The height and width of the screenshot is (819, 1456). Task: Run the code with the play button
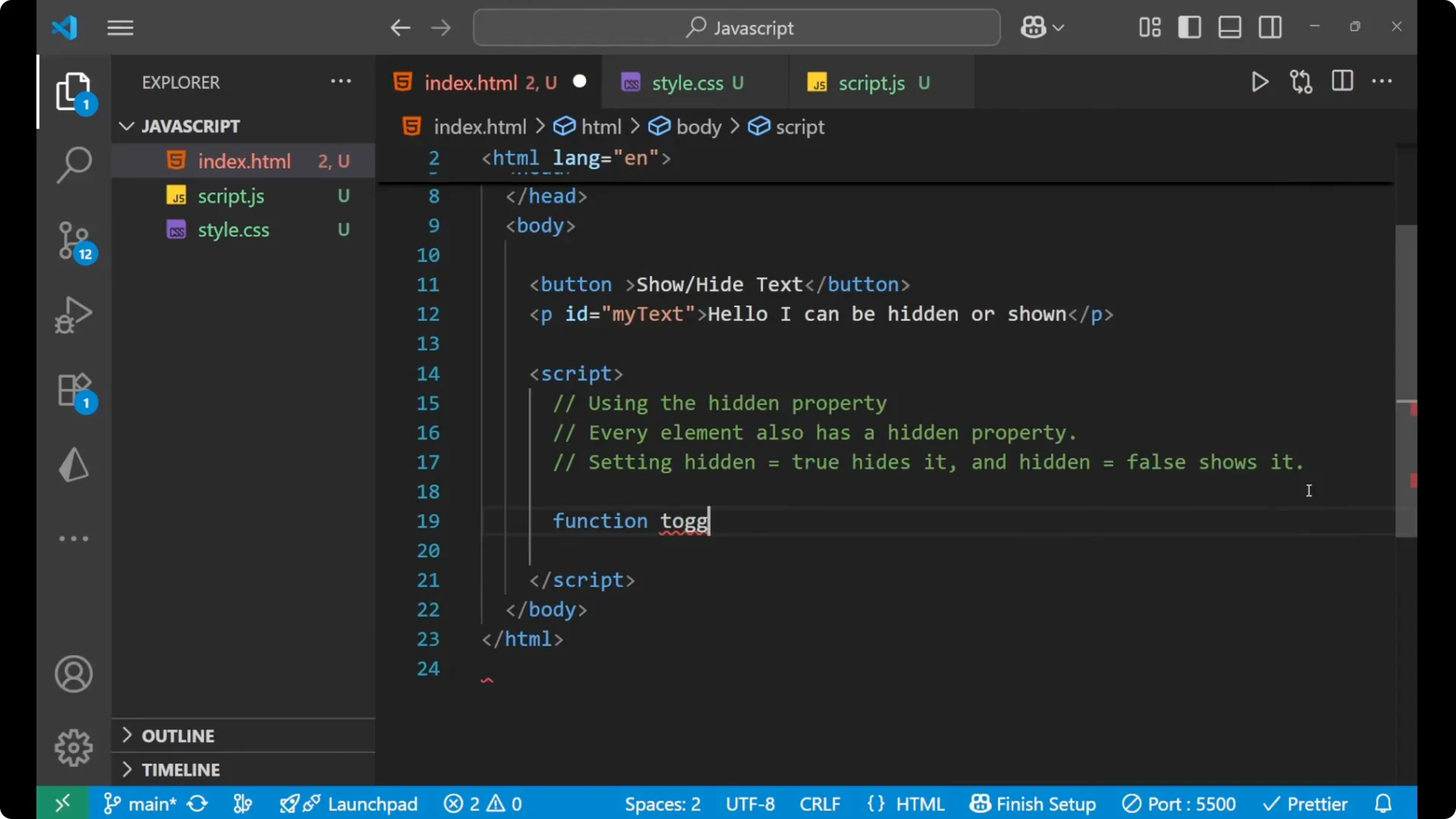coord(1260,82)
